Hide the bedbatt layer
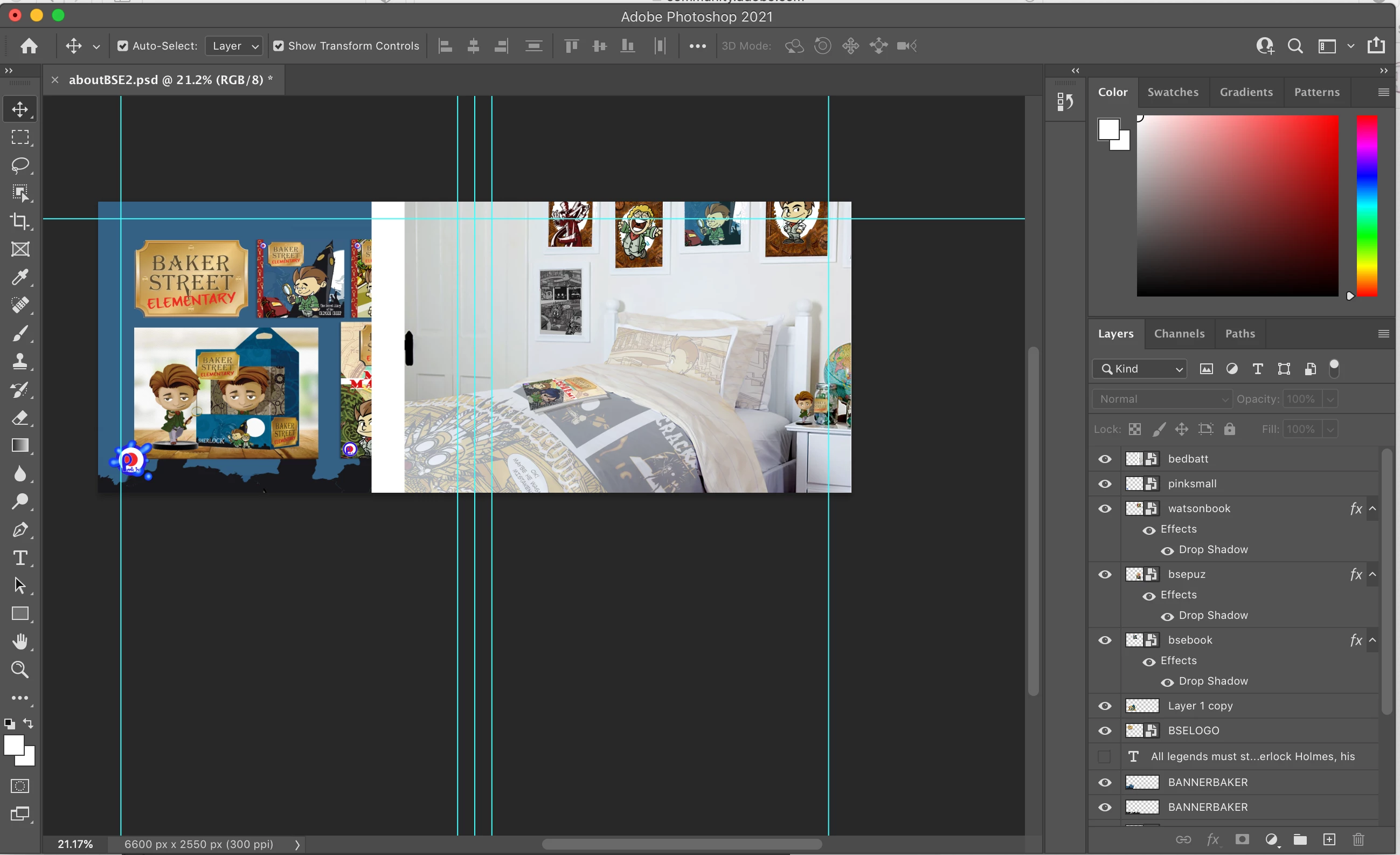Viewport: 1400px width, 855px height. click(x=1105, y=459)
